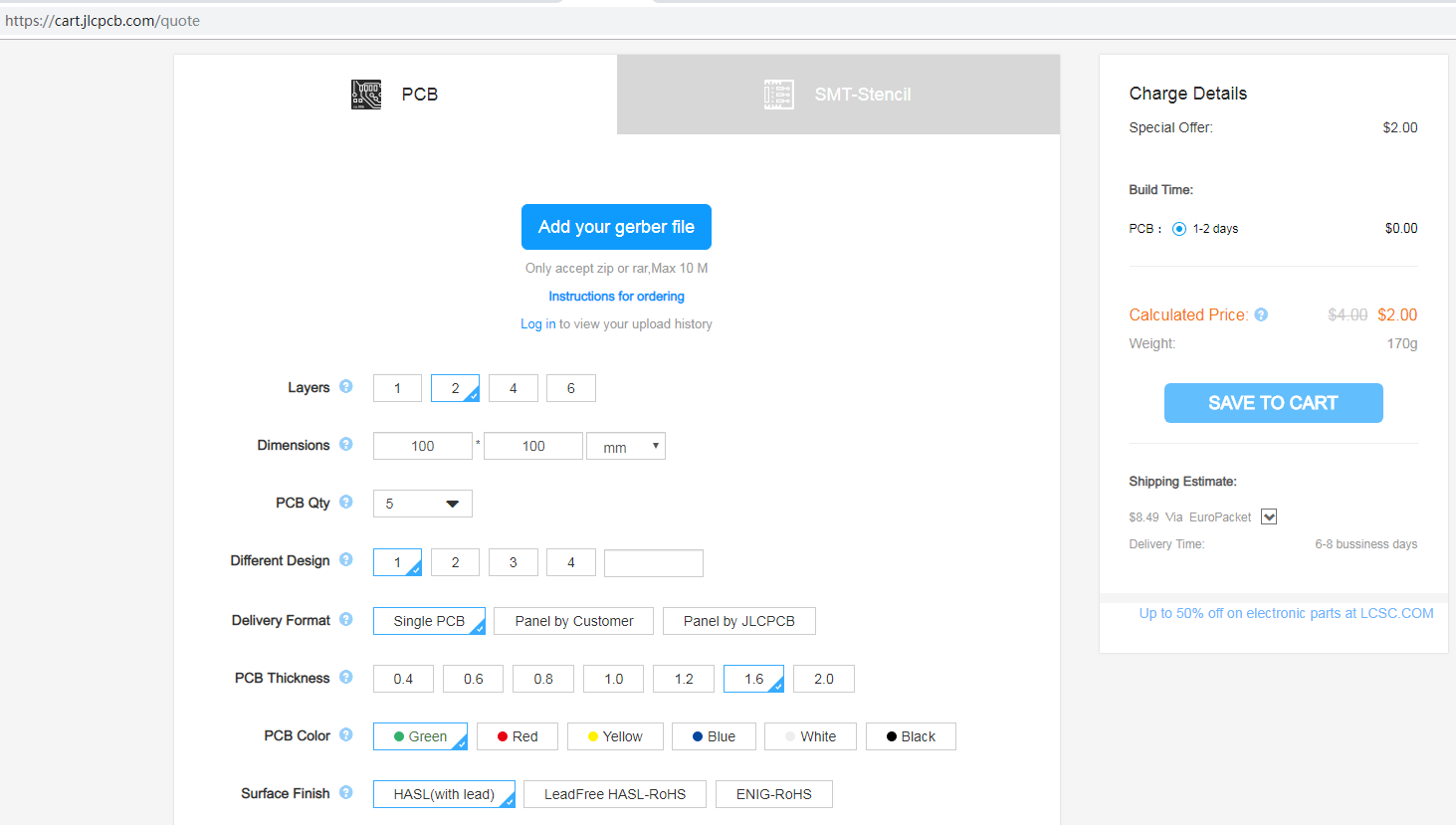Choose Panel by Customer delivery format
1456x825 pixels.
point(574,621)
